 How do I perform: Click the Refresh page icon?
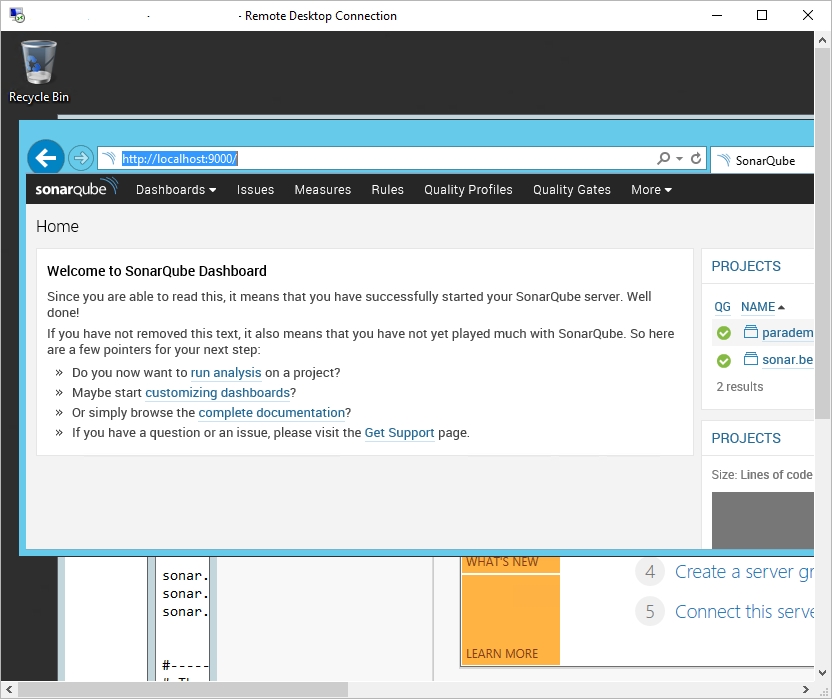tap(696, 158)
